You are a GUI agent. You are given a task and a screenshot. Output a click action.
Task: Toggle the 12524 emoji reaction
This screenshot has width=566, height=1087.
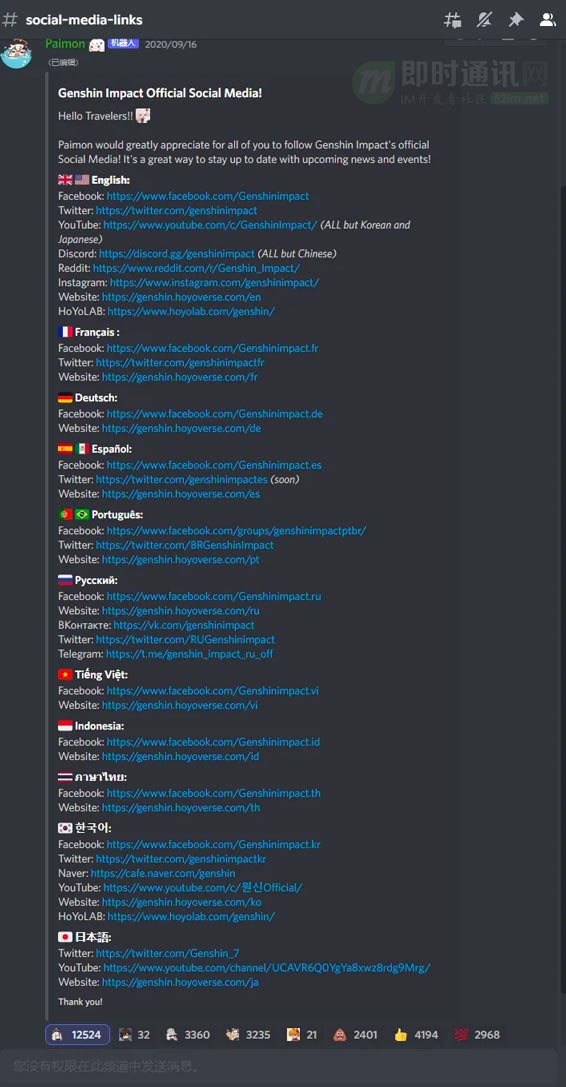(x=78, y=1034)
